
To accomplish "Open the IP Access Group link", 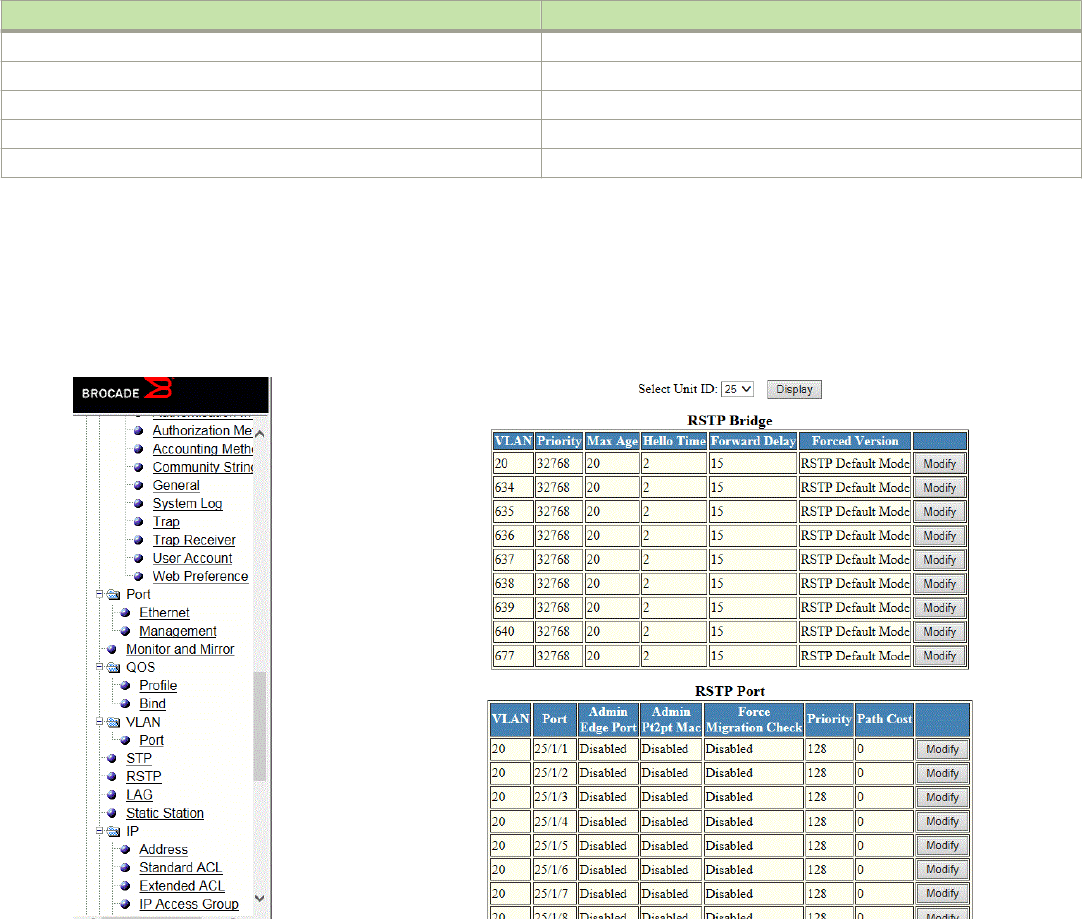I will tap(189, 905).
